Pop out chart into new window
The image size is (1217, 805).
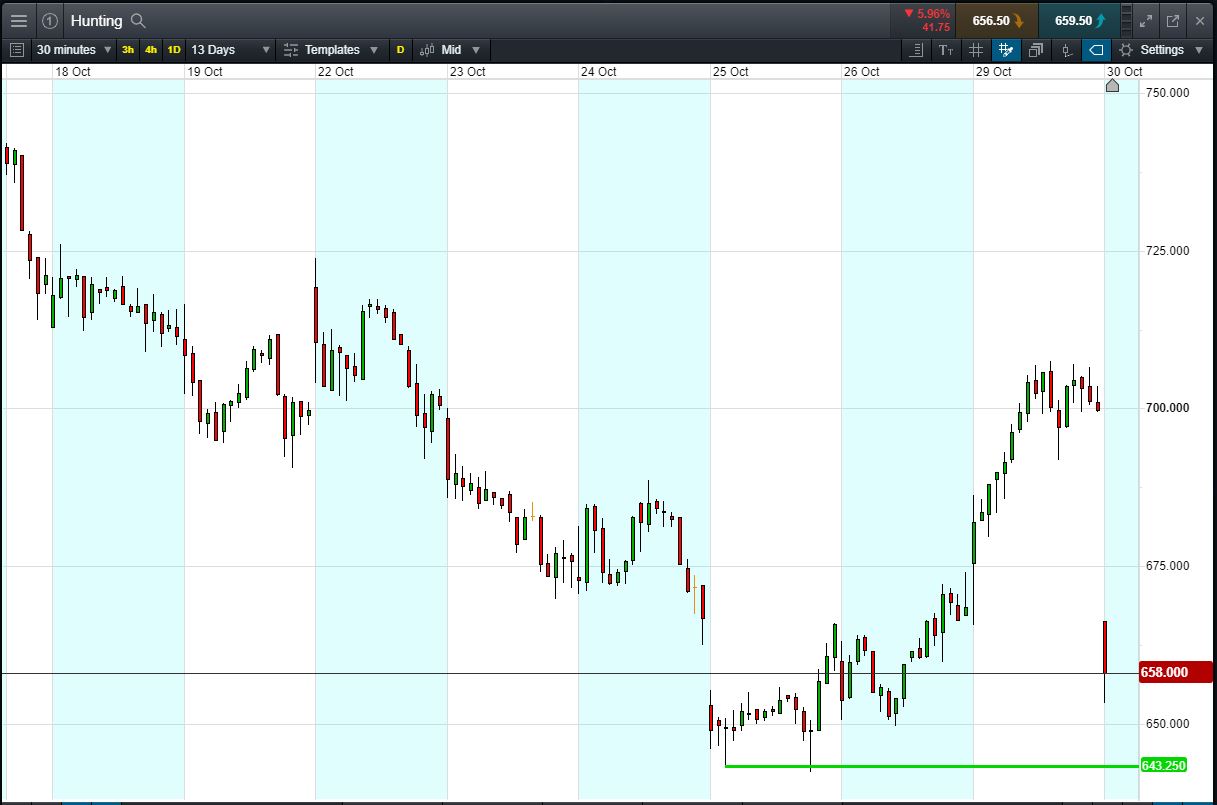1173,20
